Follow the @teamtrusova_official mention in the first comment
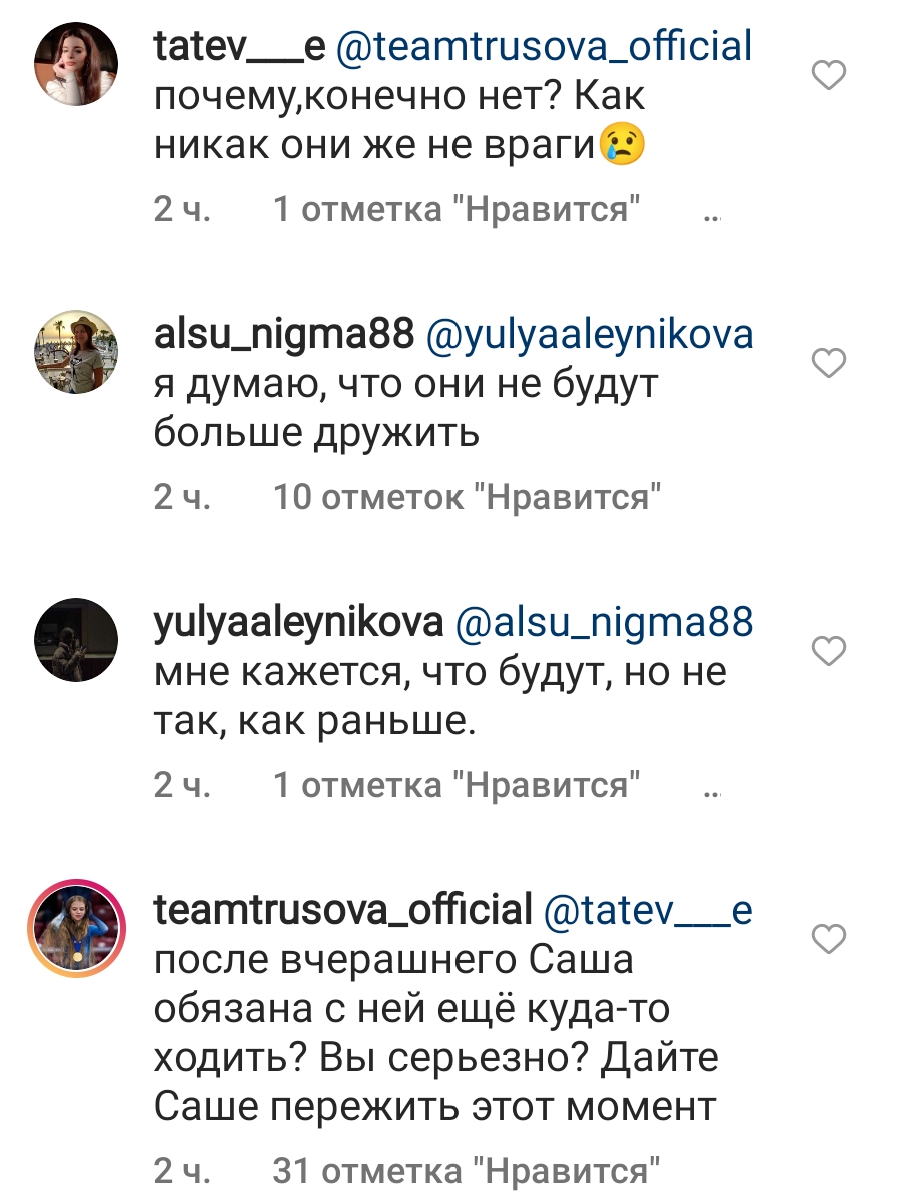This screenshot has width=912, height=1196. (544, 46)
